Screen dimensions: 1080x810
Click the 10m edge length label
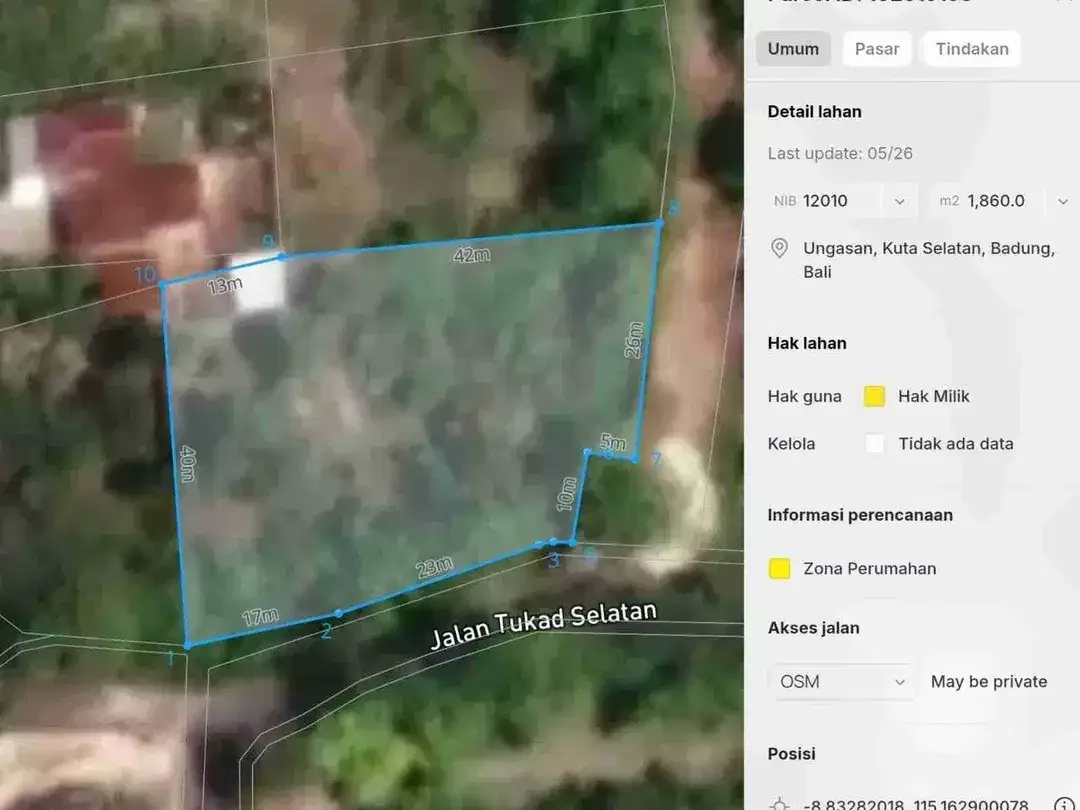click(566, 495)
